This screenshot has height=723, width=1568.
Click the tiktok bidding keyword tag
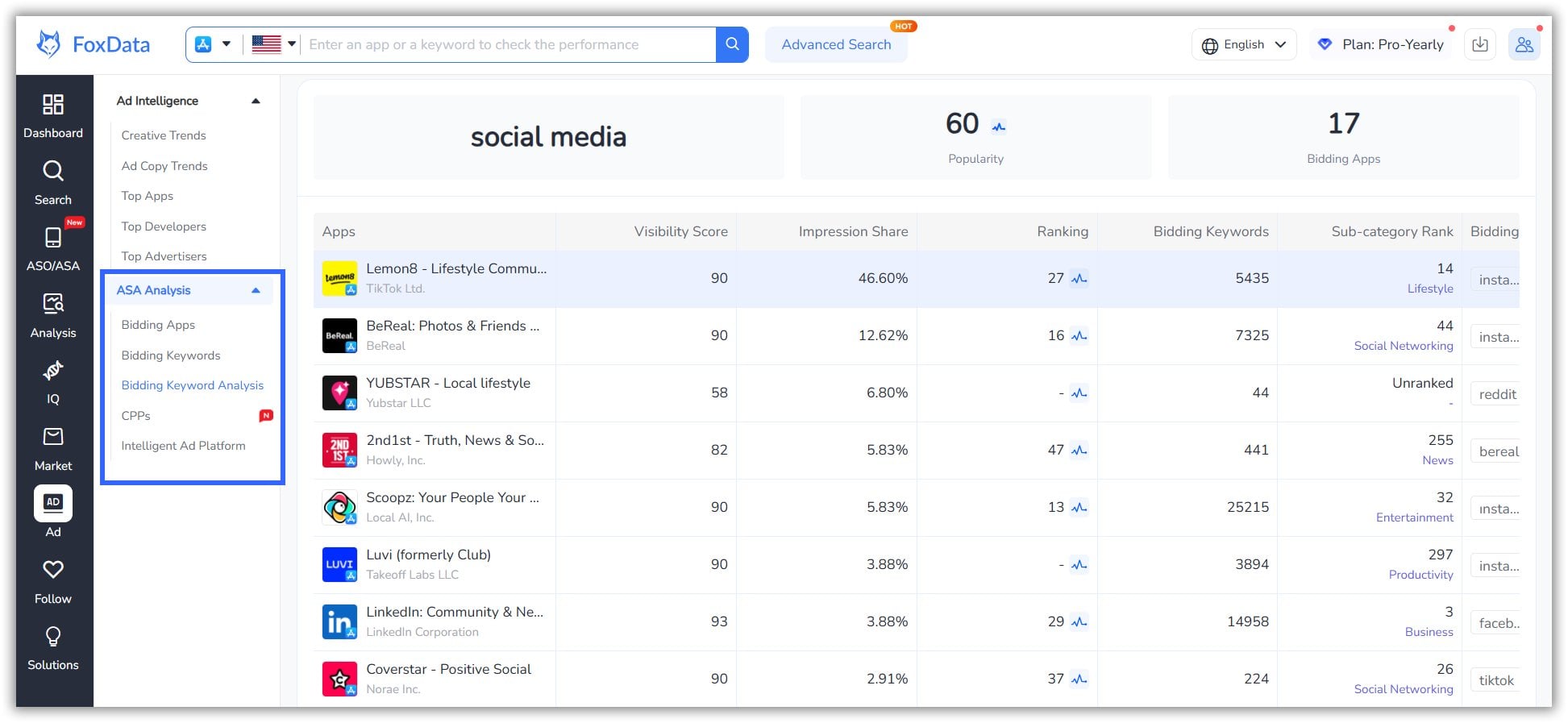1496,681
